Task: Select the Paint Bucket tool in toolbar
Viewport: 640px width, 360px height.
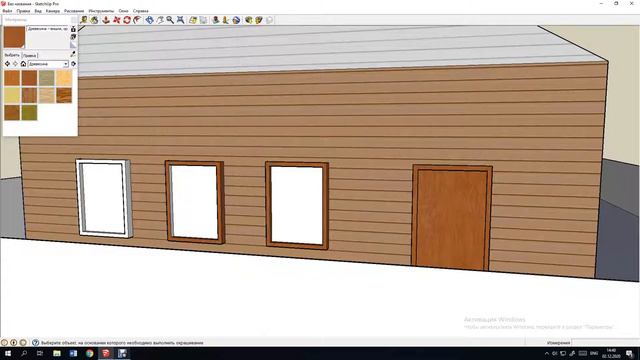Action: pyautogui.click(x=94, y=20)
